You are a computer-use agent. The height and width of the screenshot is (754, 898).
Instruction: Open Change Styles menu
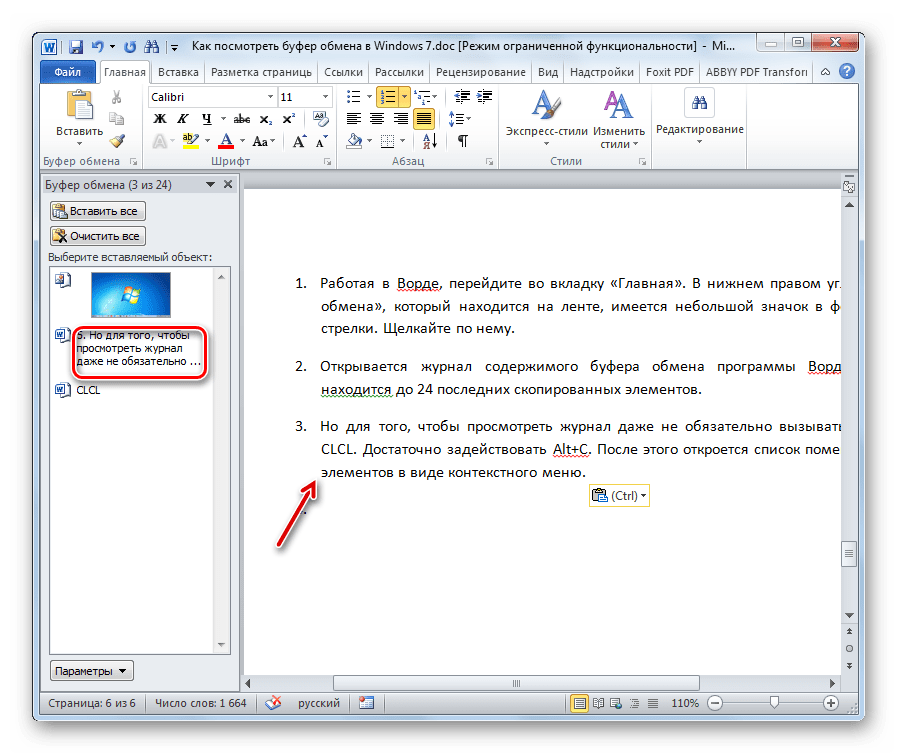619,120
